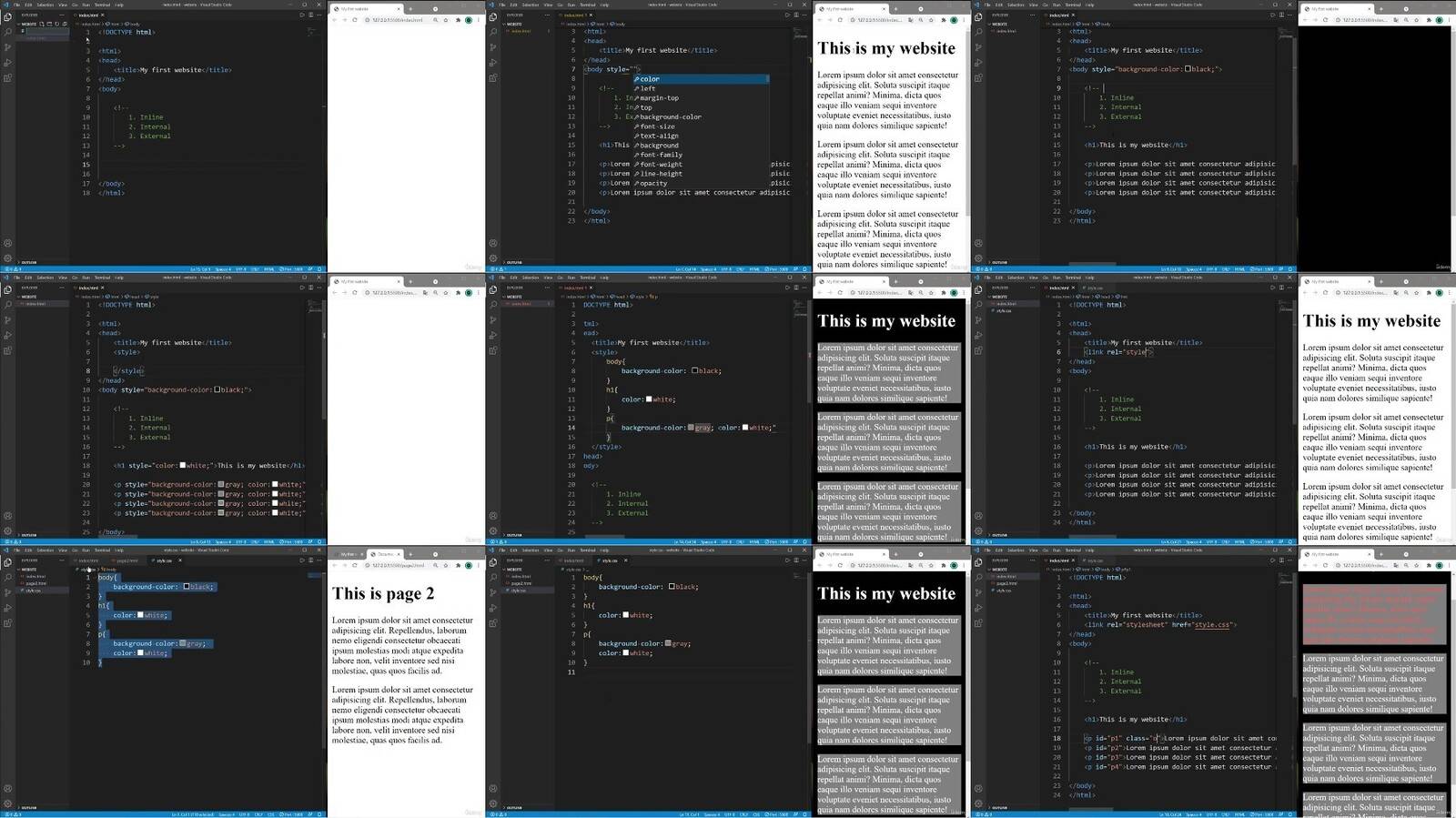Expand OUTLINE section in the all-black-page frame
This screenshot has width=1456, height=818.
pyautogui.click(x=999, y=262)
